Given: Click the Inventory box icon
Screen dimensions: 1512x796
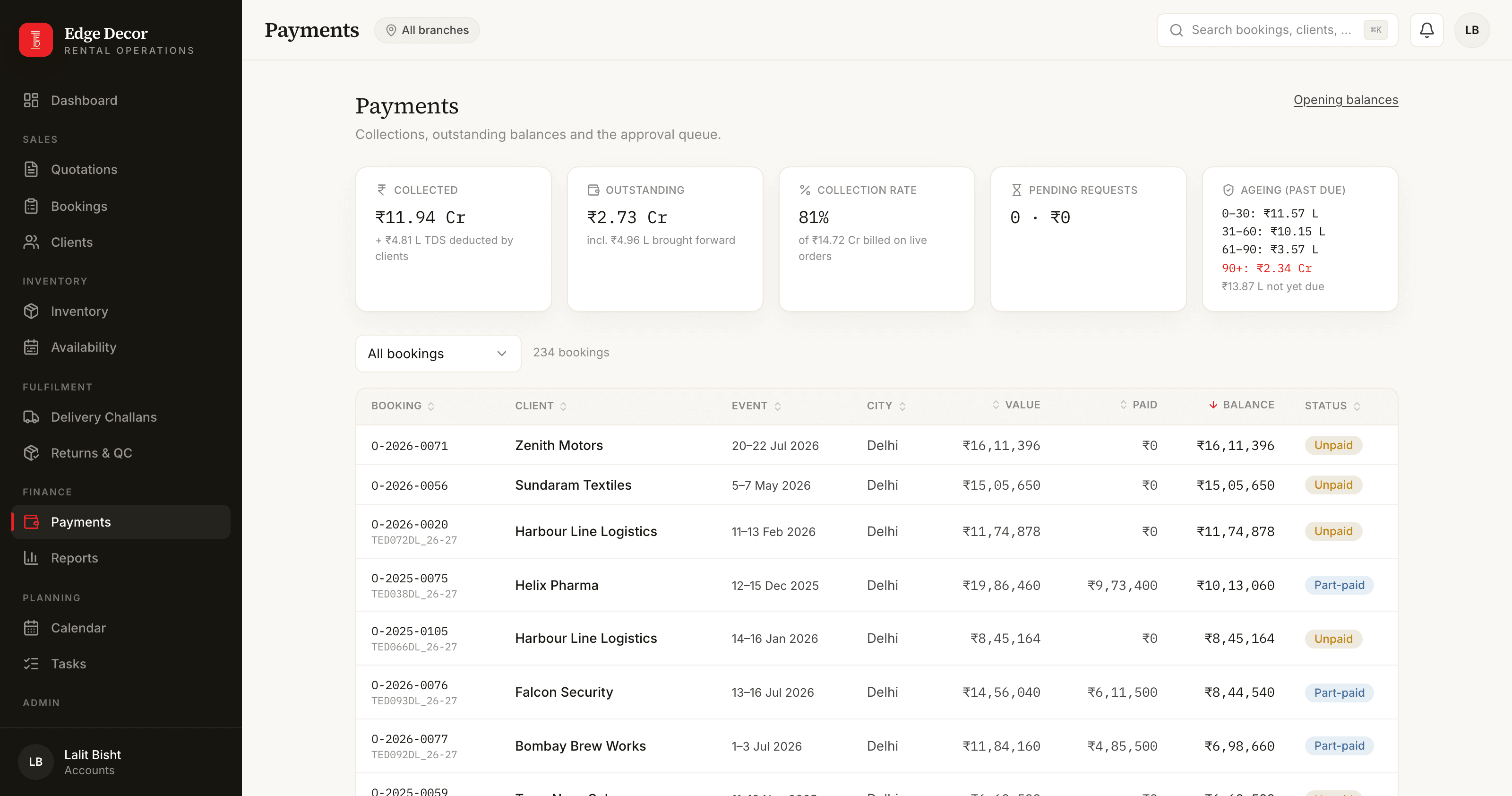Looking at the screenshot, I should [x=31, y=311].
